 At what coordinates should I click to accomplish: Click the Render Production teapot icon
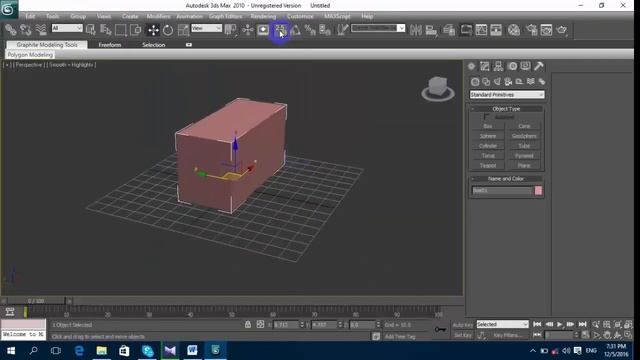tap(562, 30)
